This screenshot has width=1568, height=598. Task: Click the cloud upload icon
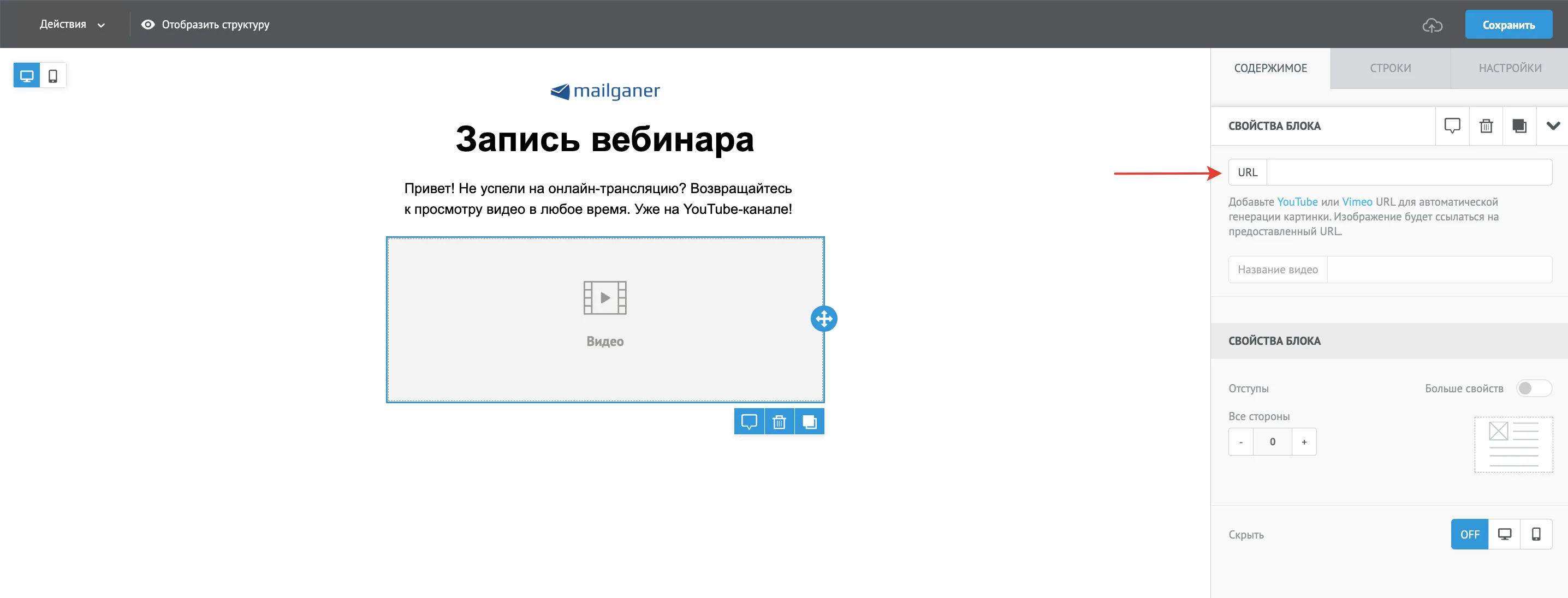pyautogui.click(x=1432, y=25)
